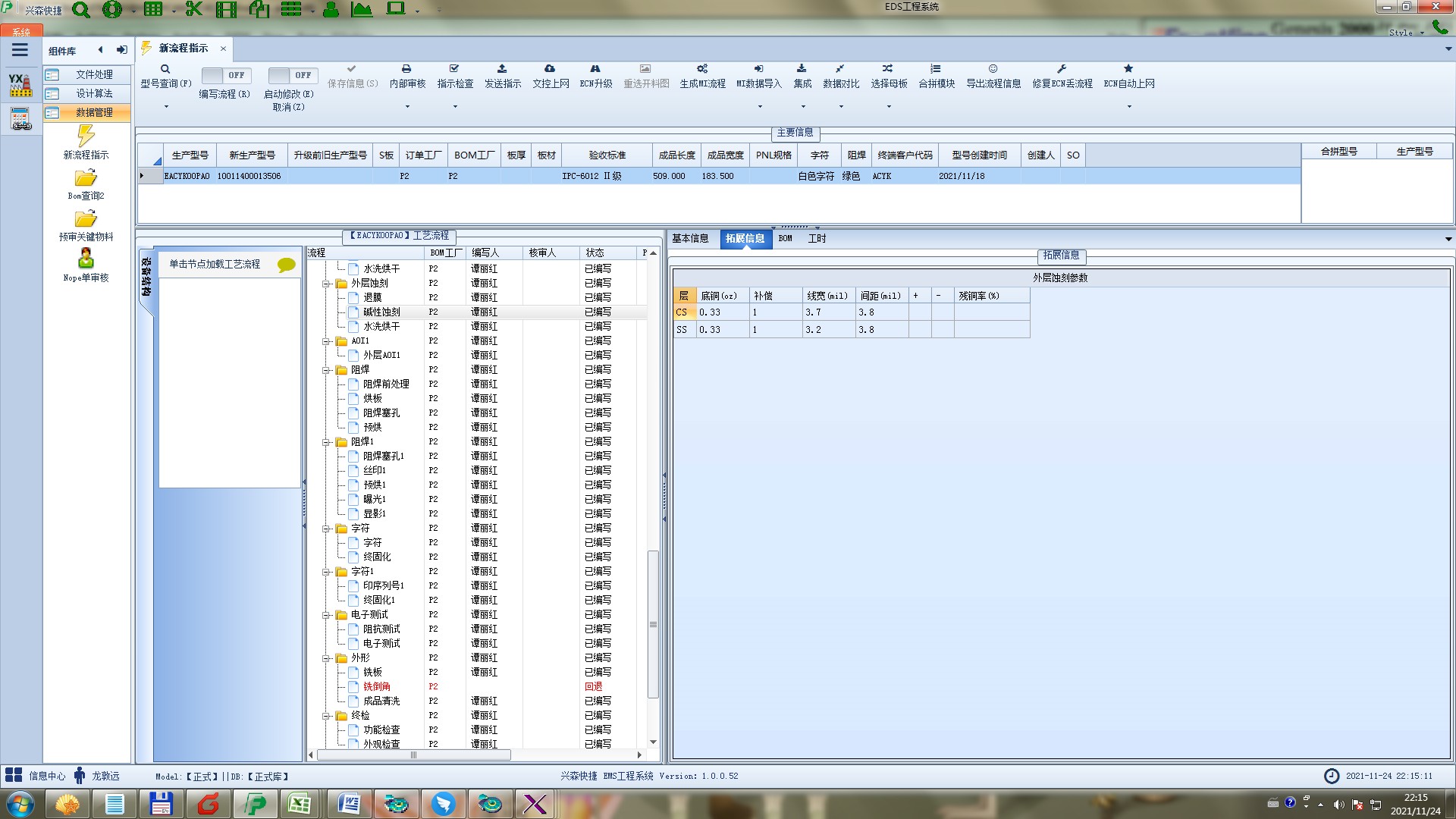Switch to the 基本信息 tab
Viewport: 1456px width, 819px height.
[x=690, y=239]
